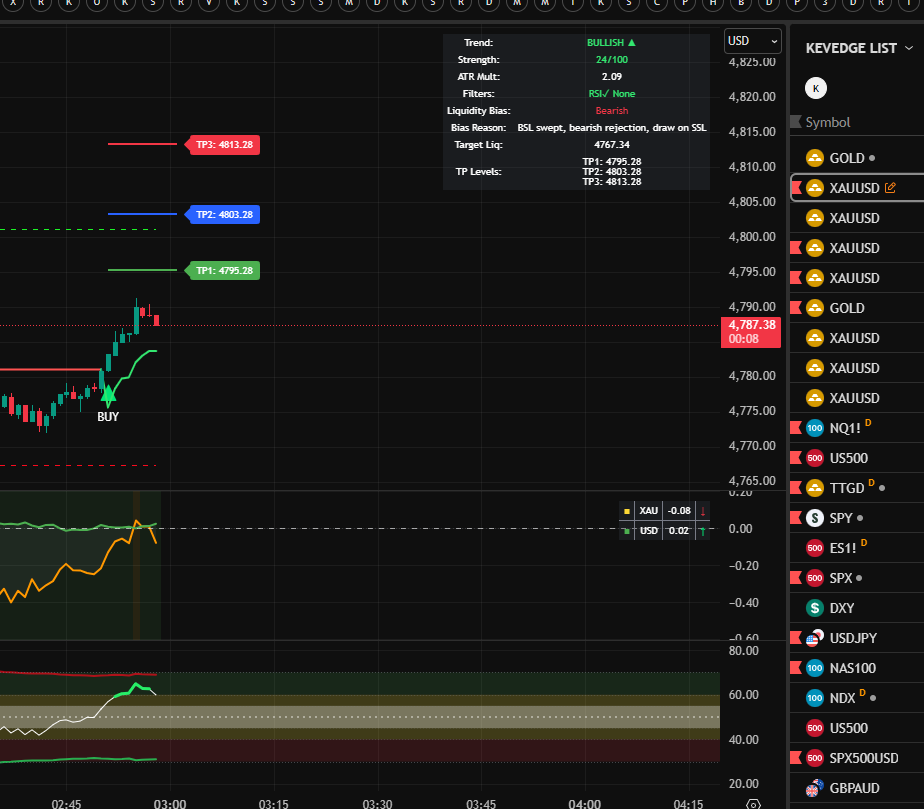Select the SPY watchlist row
This screenshot has height=809, width=924.
pos(843,518)
